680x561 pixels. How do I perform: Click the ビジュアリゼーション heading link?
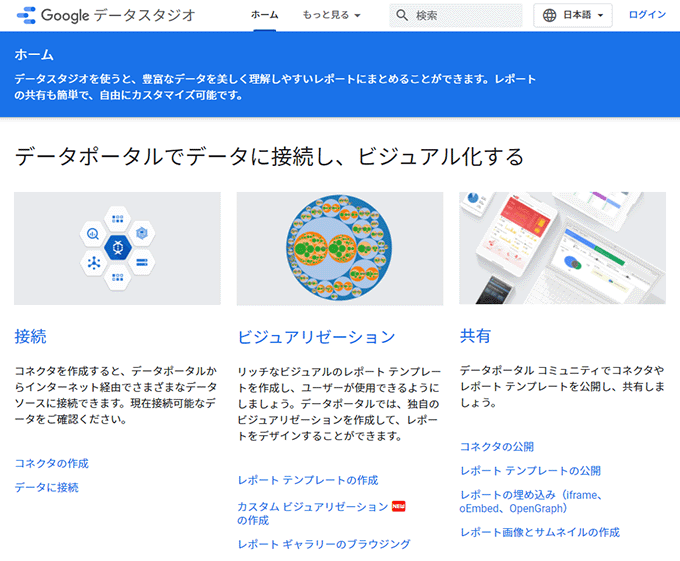pos(317,337)
